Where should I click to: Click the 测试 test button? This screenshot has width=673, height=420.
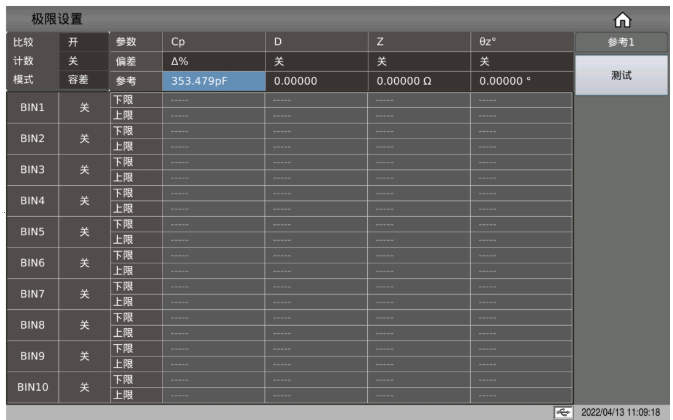click(621, 76)
